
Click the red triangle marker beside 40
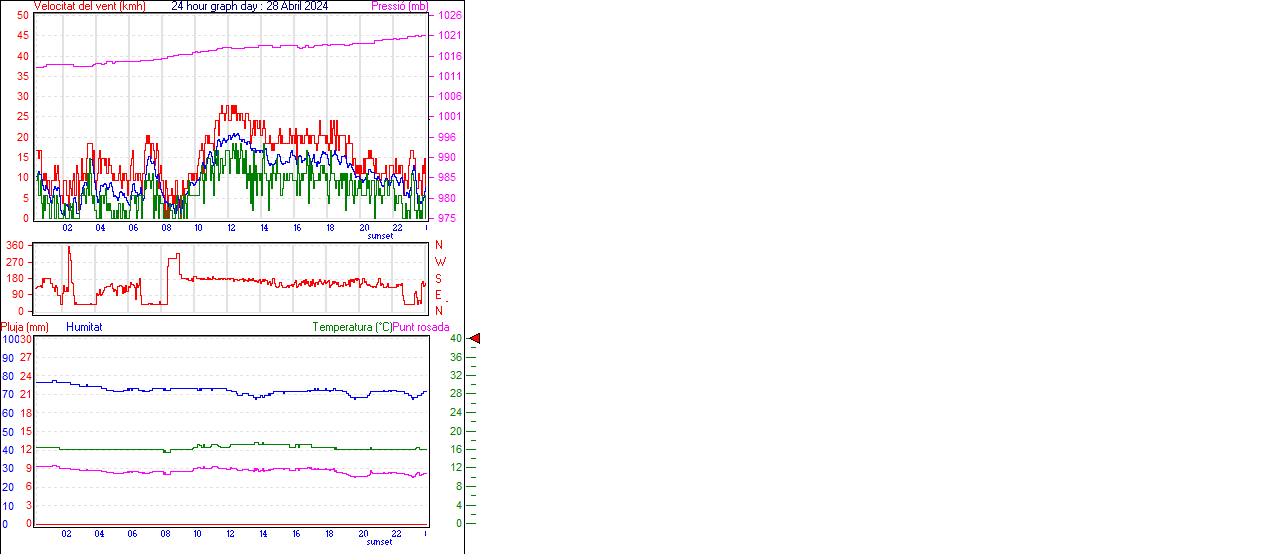click(x=475, y=339)
